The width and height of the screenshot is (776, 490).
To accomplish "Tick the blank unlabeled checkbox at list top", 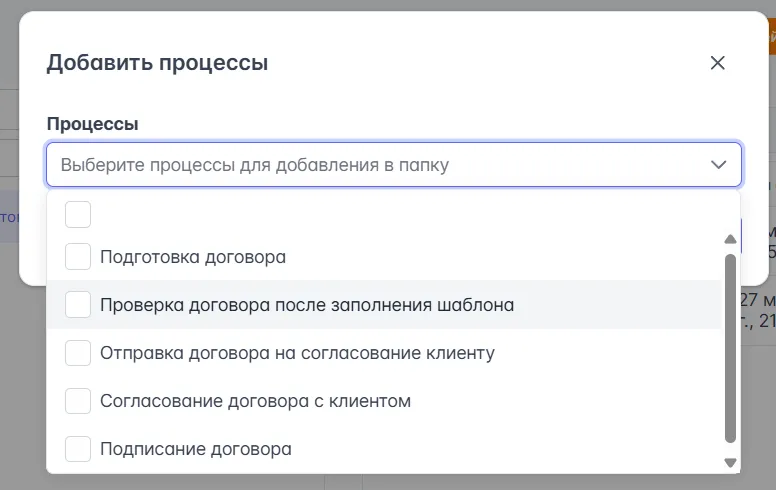I will tap(78, 214).
